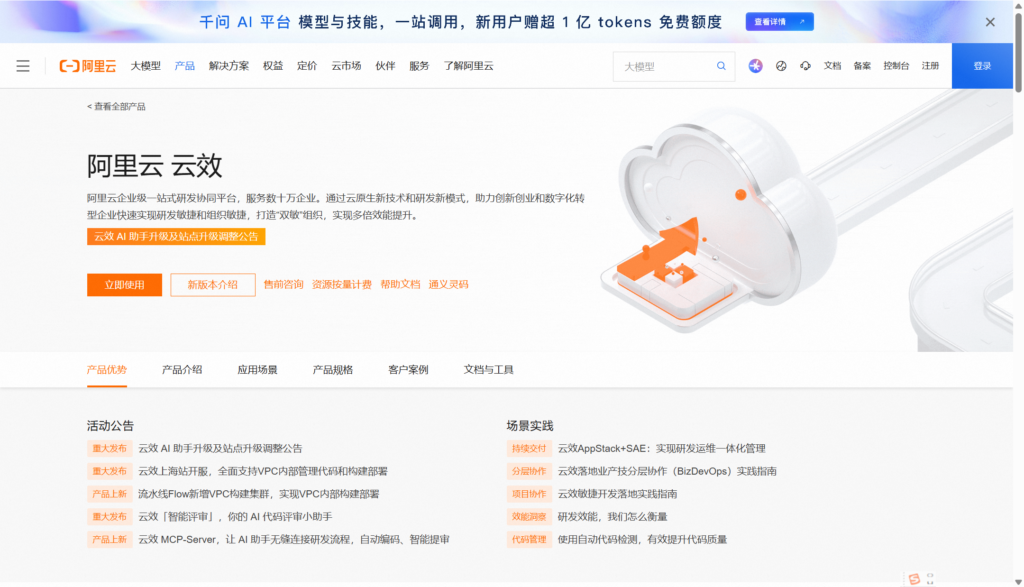
Task: Open 流水线Flow新增VPC构建集群 announcement
Action: click(x=259, y=494)
